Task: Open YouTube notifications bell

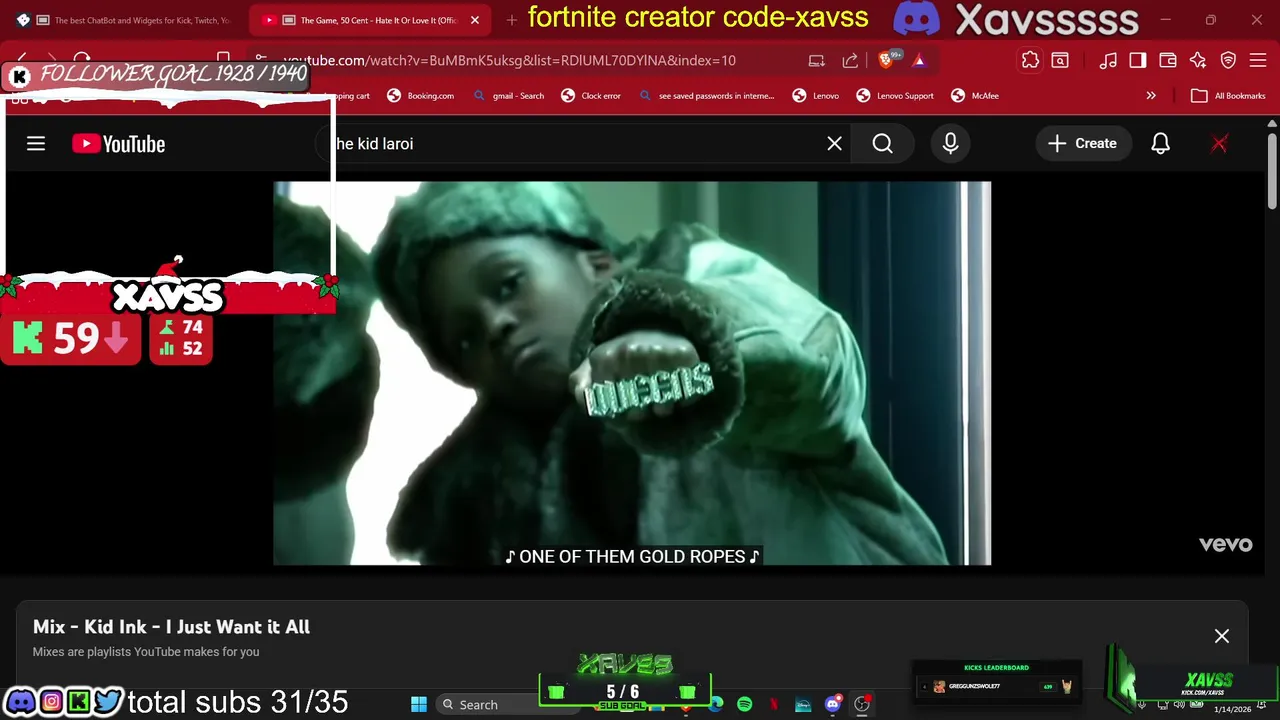Action: click(x=1160, y=144)
